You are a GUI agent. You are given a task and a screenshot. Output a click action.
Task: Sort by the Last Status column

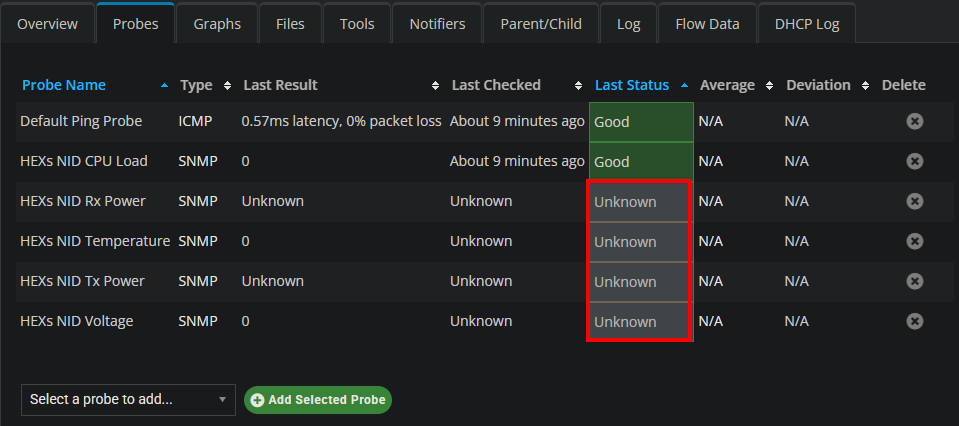tap(632, 85)
